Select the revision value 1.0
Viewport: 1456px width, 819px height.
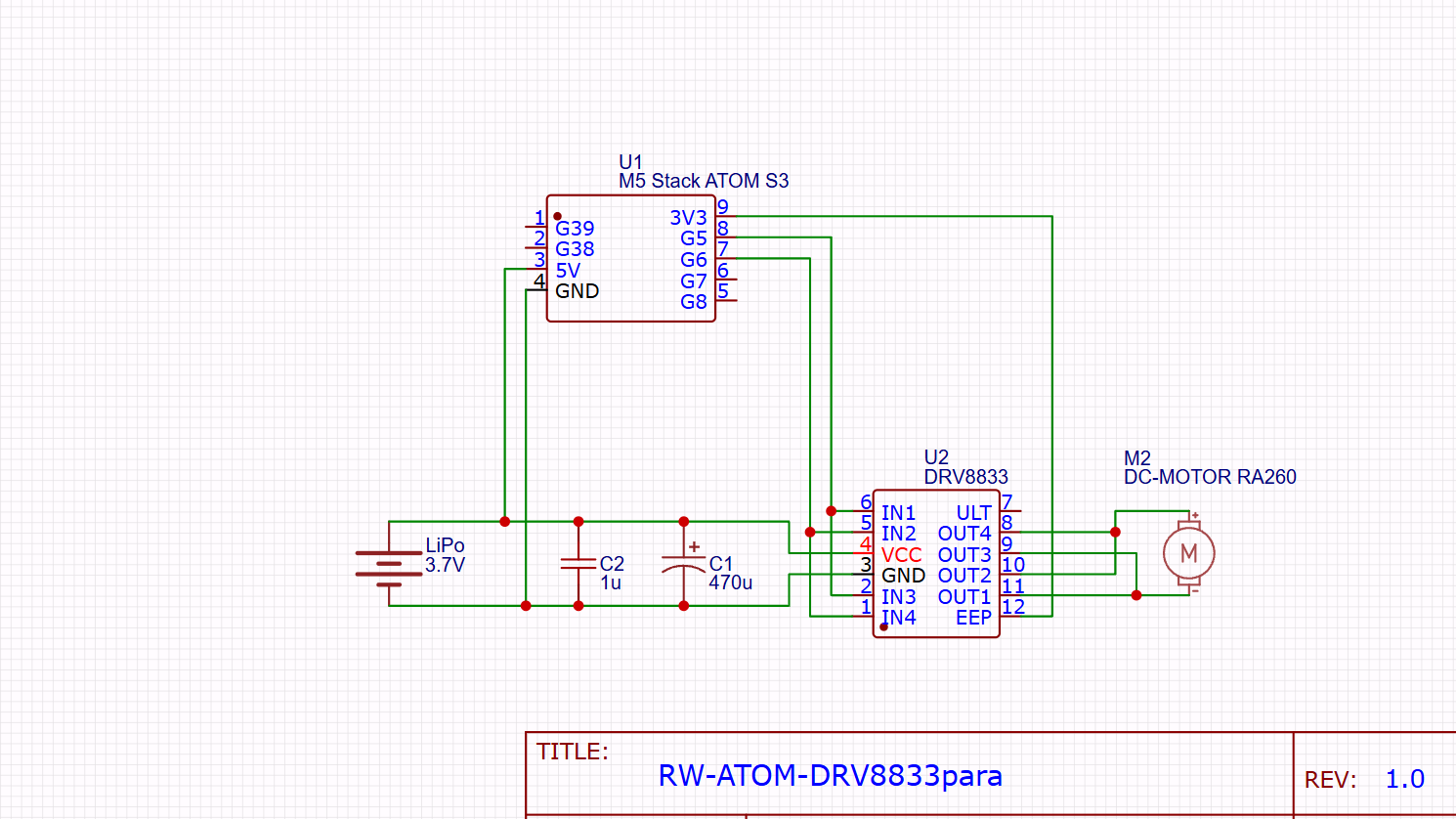(x=1405, y=779)
